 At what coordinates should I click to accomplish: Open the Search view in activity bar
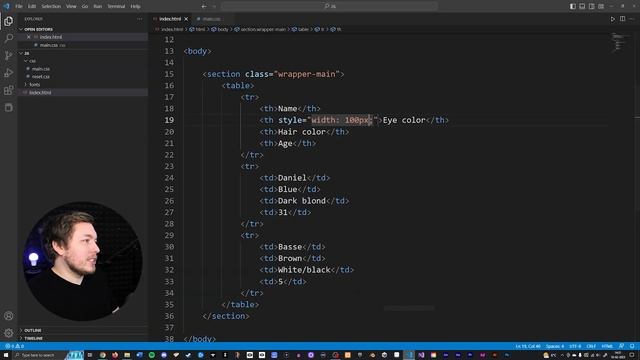coord(9,38)
